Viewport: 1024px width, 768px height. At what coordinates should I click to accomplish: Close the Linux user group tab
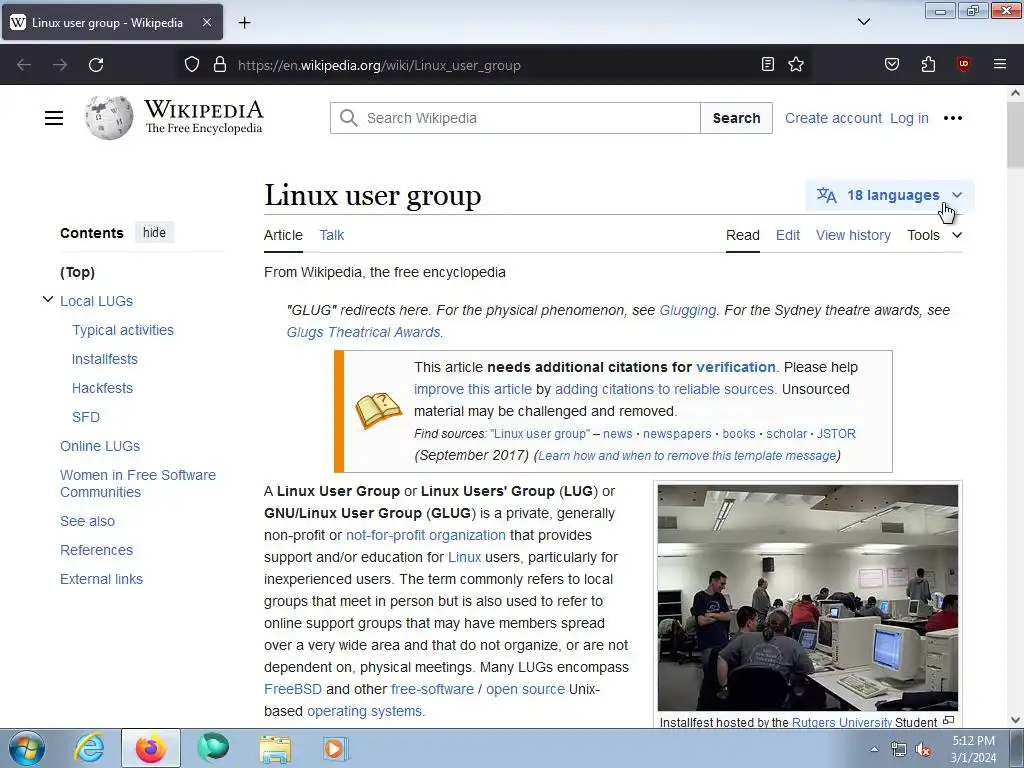pos(206,22)
